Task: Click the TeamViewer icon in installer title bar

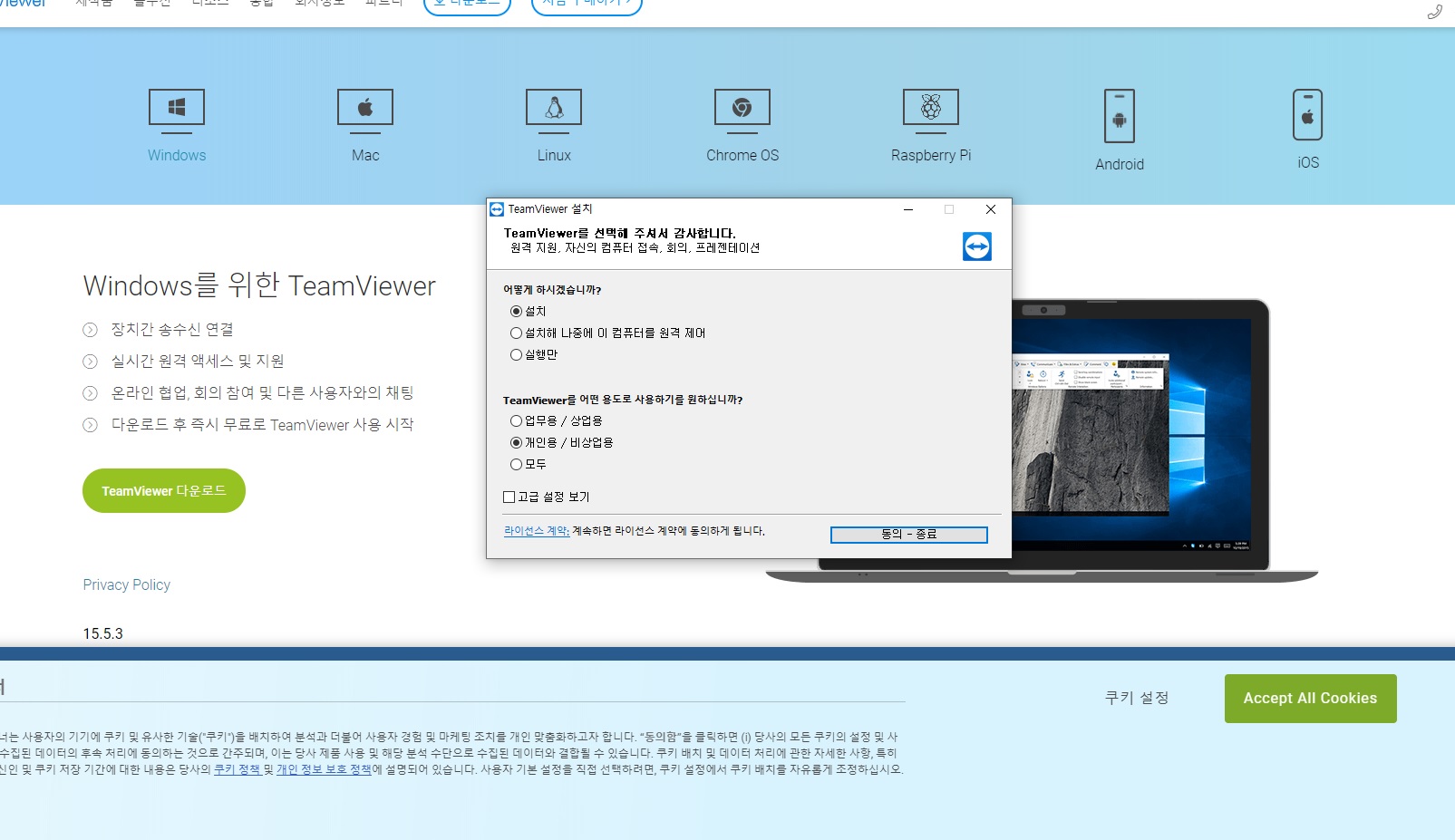Action: [497, 209]
